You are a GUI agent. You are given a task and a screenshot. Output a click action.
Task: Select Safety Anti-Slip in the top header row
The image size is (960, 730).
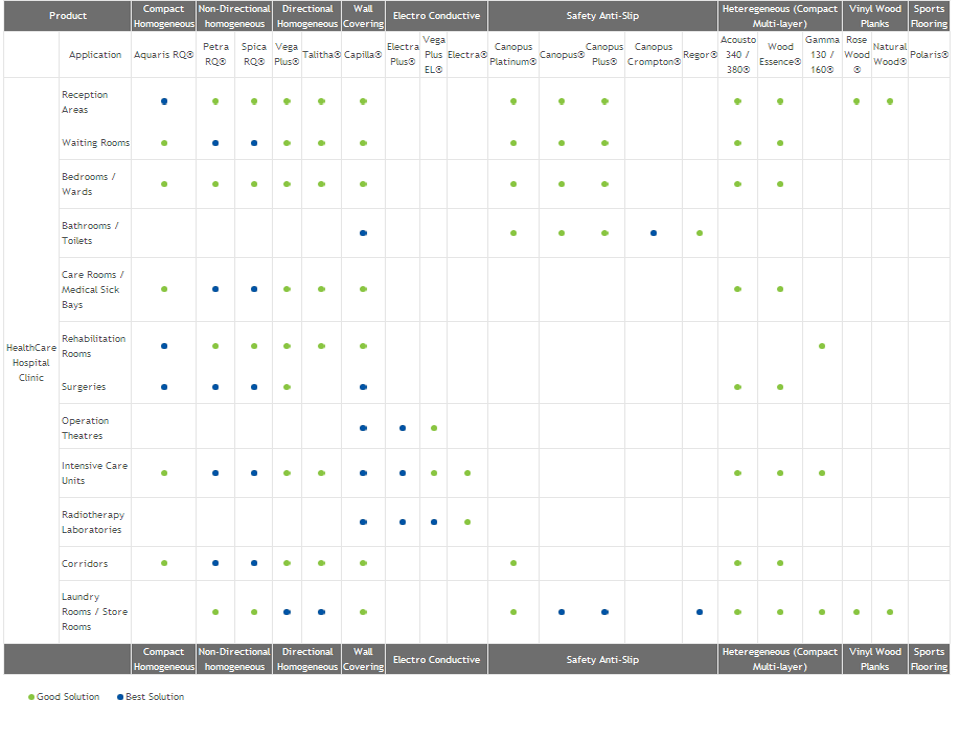pos(602,16)
